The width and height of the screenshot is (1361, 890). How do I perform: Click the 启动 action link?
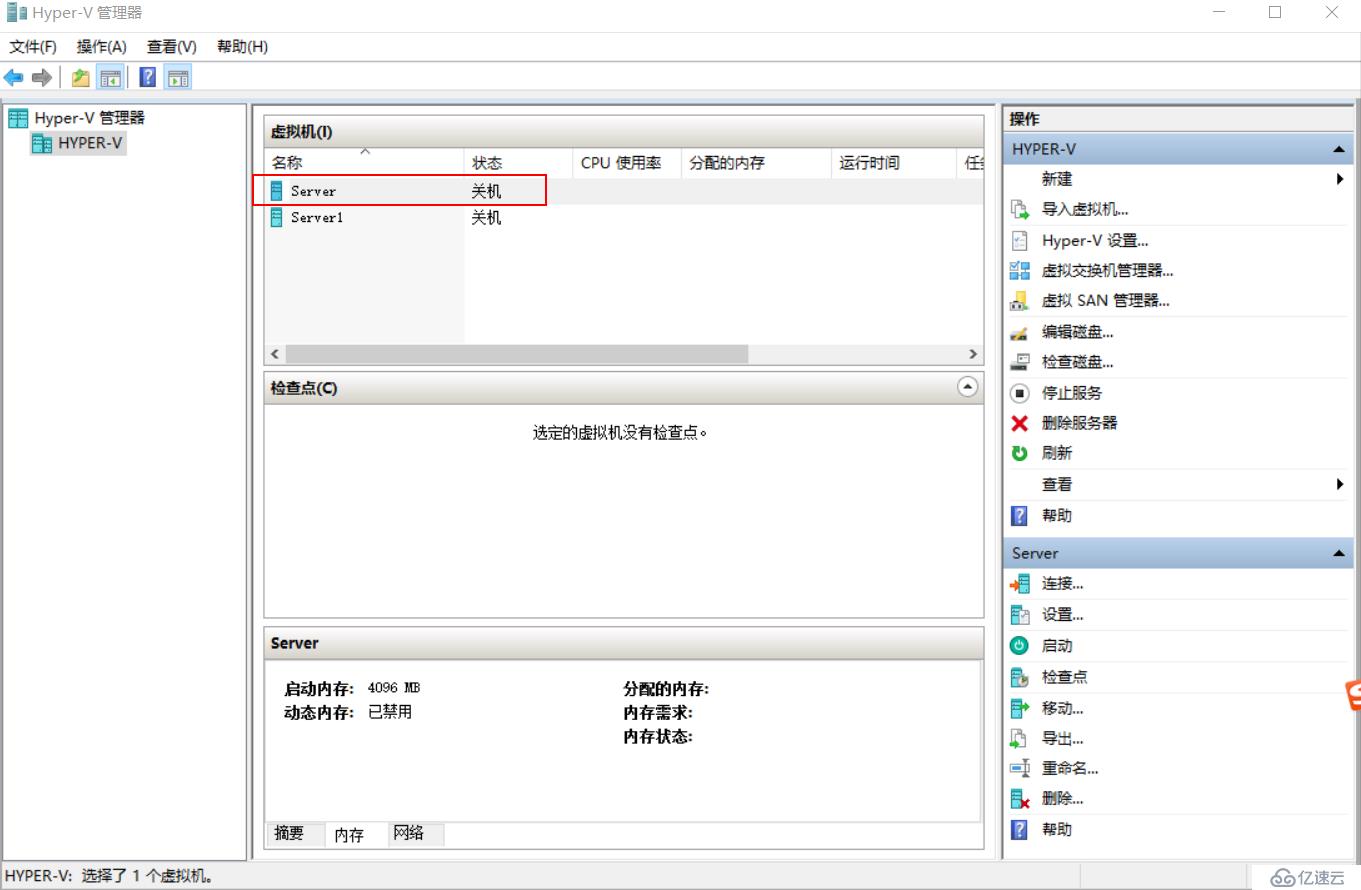tap(1057, 646)
